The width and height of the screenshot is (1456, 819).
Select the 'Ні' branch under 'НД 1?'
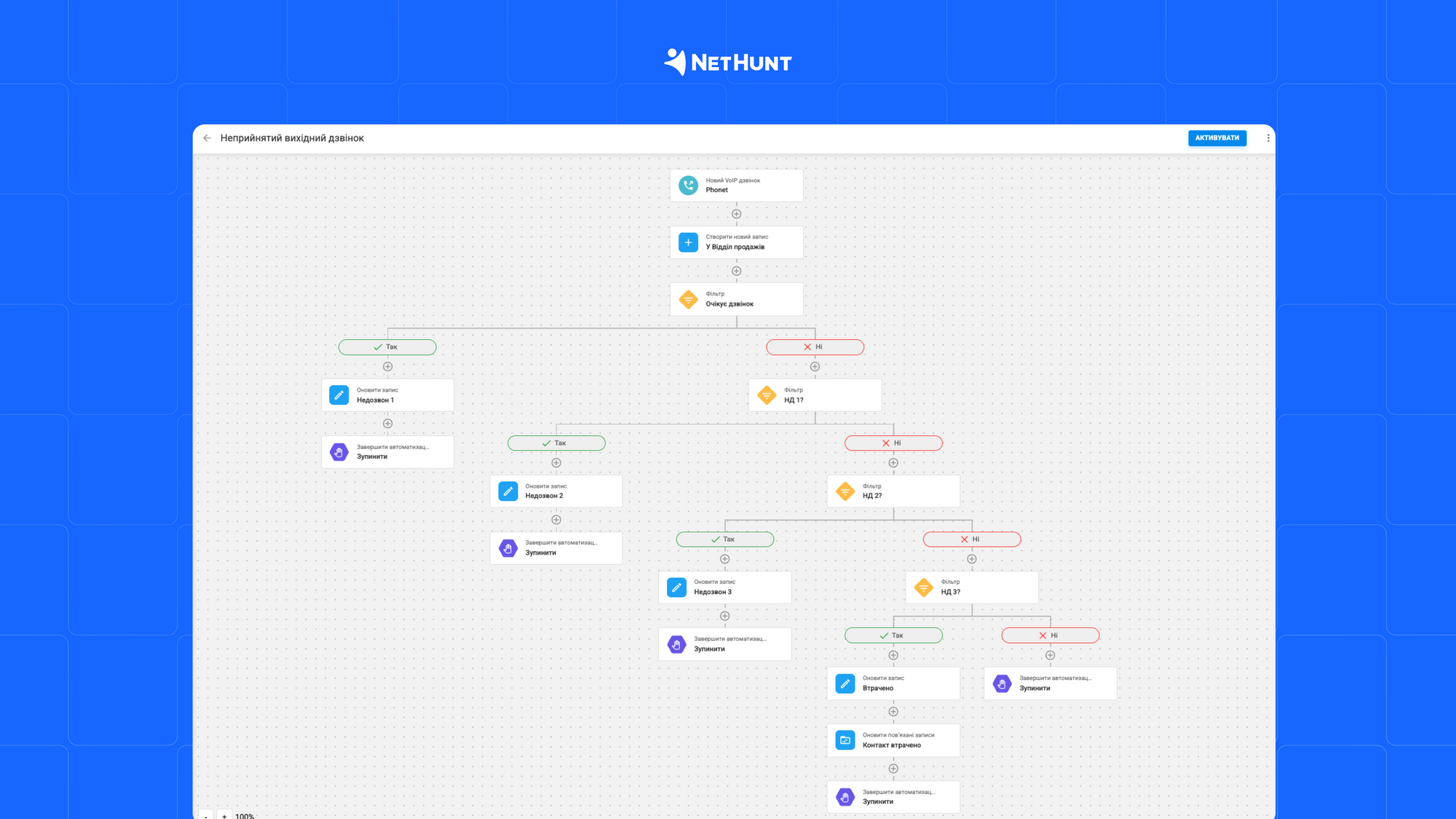pos(893,443)
